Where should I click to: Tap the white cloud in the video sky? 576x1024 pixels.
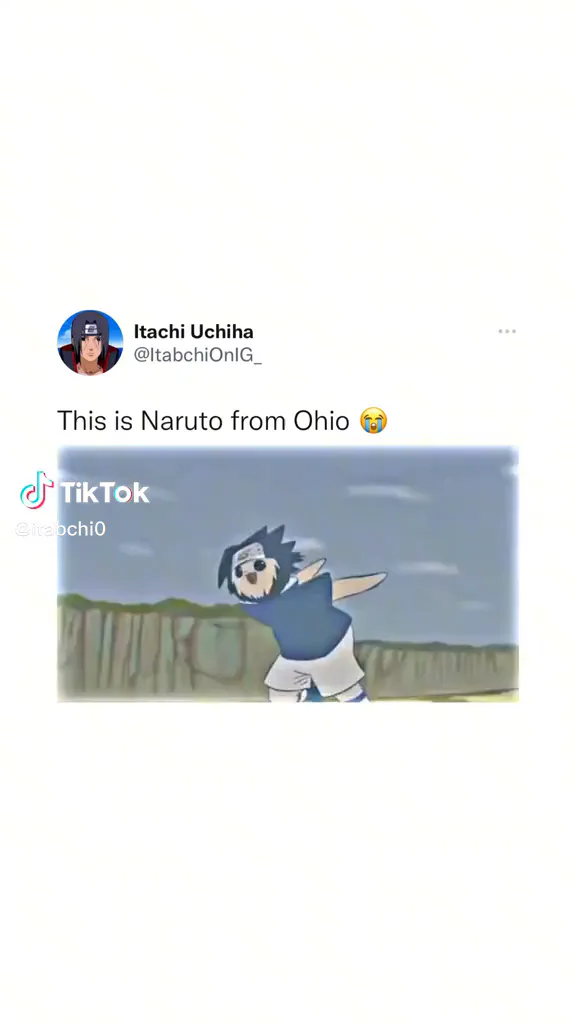(387, 492)
